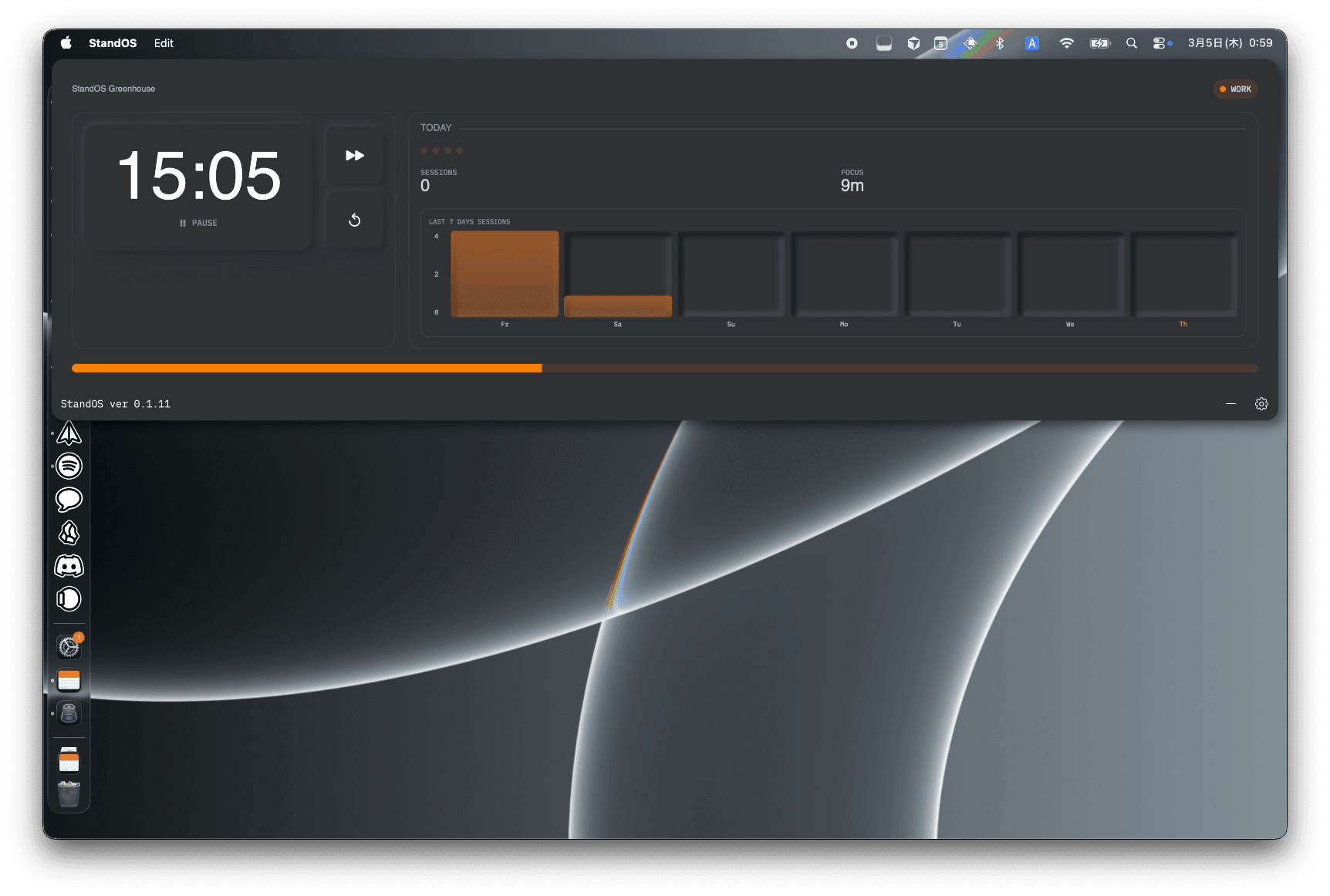Viewport: 1330px width, 896px height.
Task: Open Spotlight search in menu bar
Action: 1131,43
